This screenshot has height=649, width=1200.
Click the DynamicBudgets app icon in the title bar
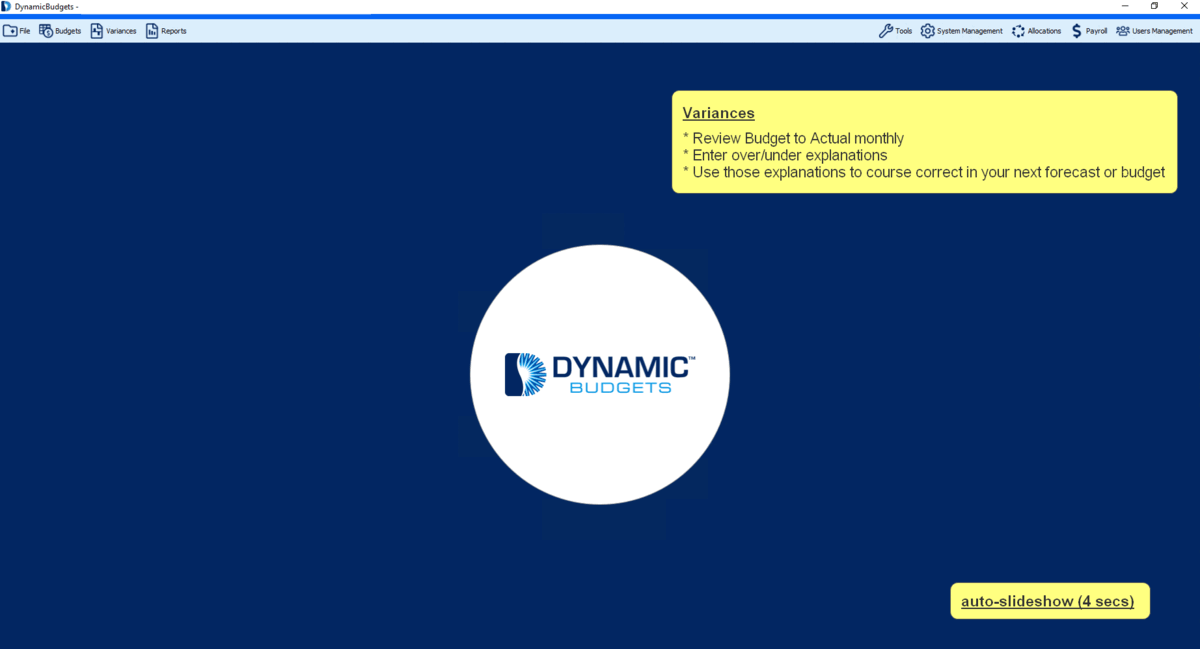[7, 6]
